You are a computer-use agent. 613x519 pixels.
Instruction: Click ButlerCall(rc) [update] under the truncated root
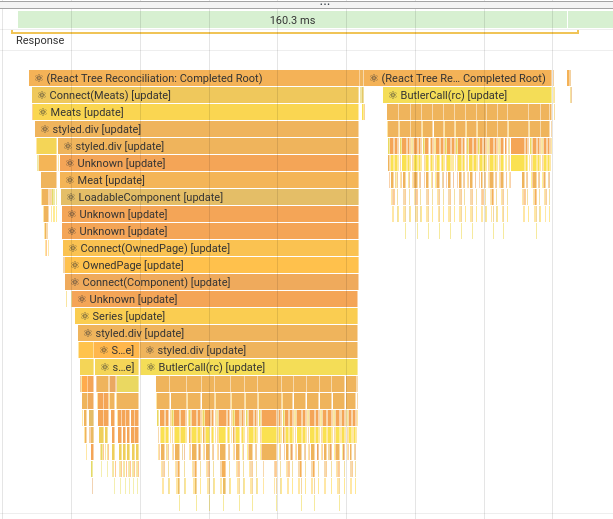click(x=467, y=95)
